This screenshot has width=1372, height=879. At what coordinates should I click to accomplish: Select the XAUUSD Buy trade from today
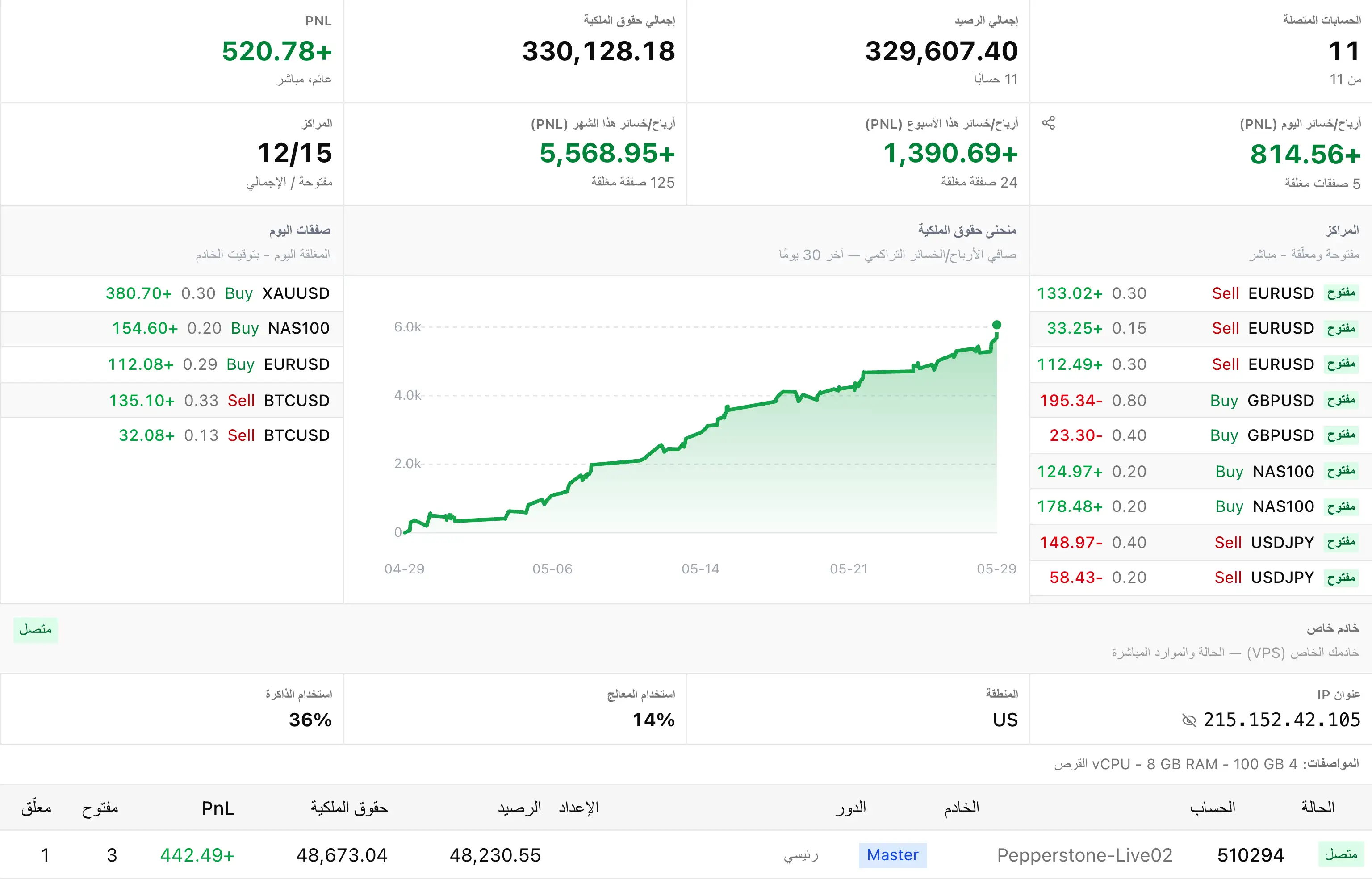coord(172,293)
